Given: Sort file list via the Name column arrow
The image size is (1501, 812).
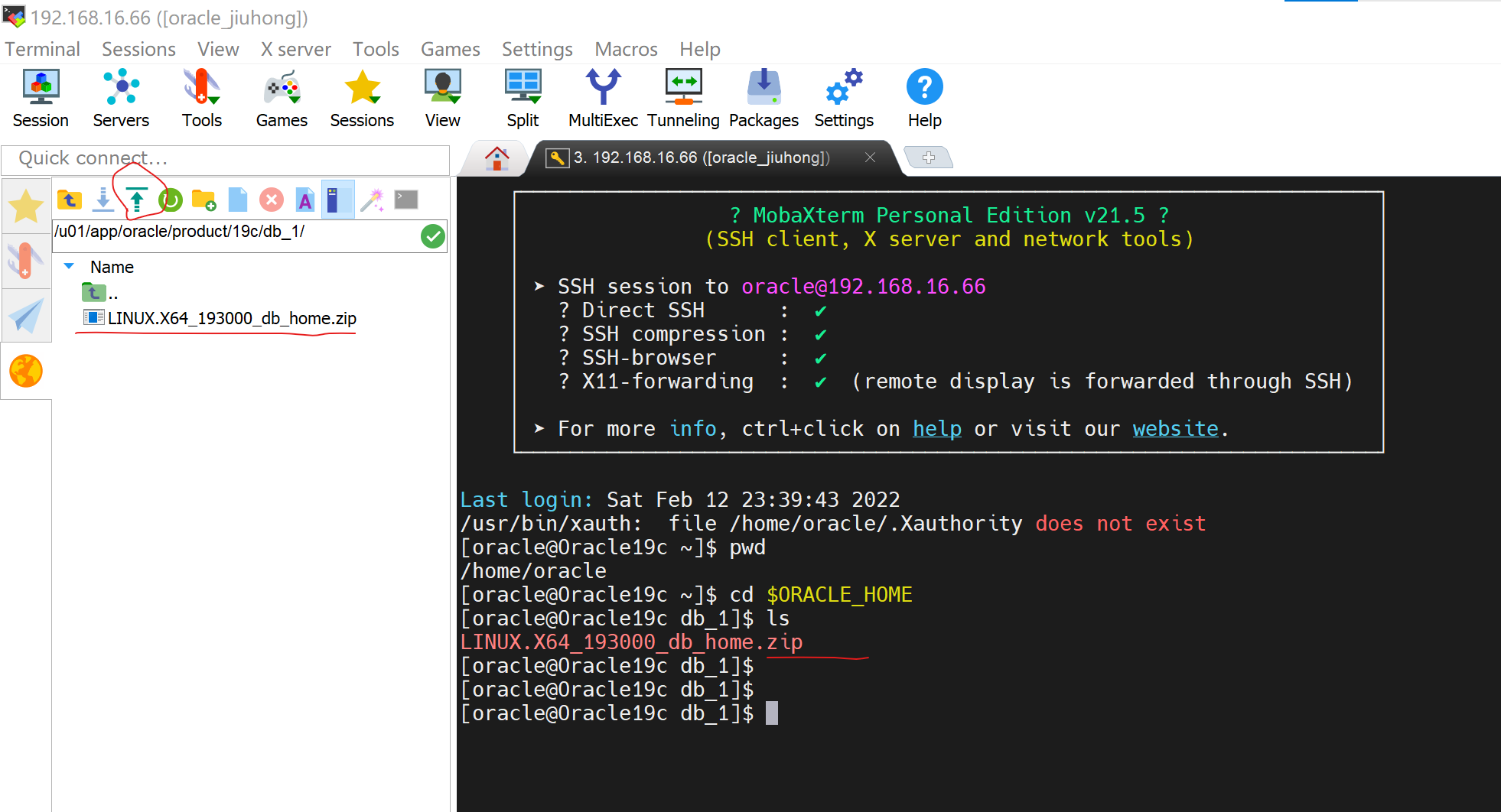Looking at the screenshot, I should 69,266.
